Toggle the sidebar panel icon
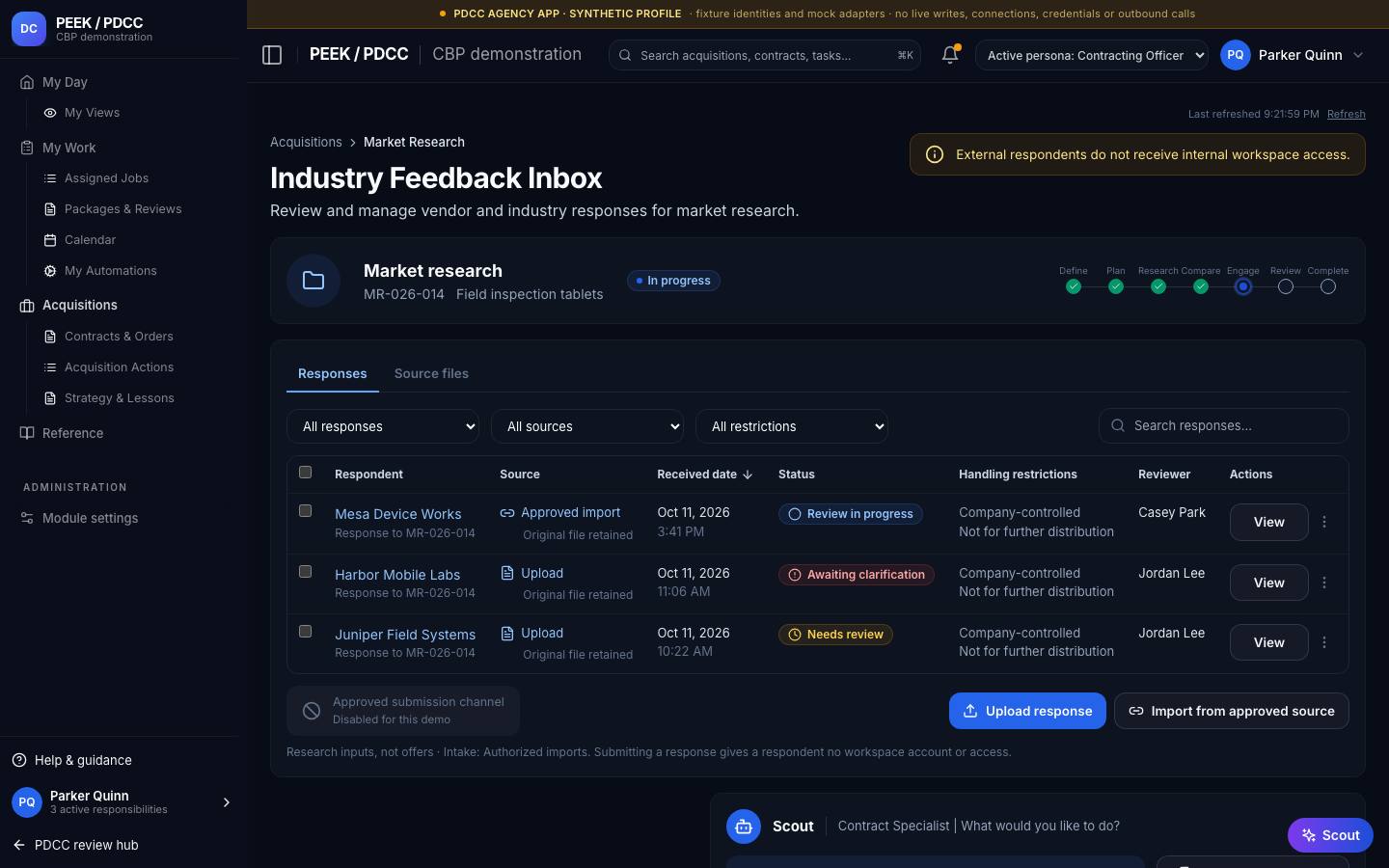The height and width of the screenshot is (868, 1389). click(272, 55)
